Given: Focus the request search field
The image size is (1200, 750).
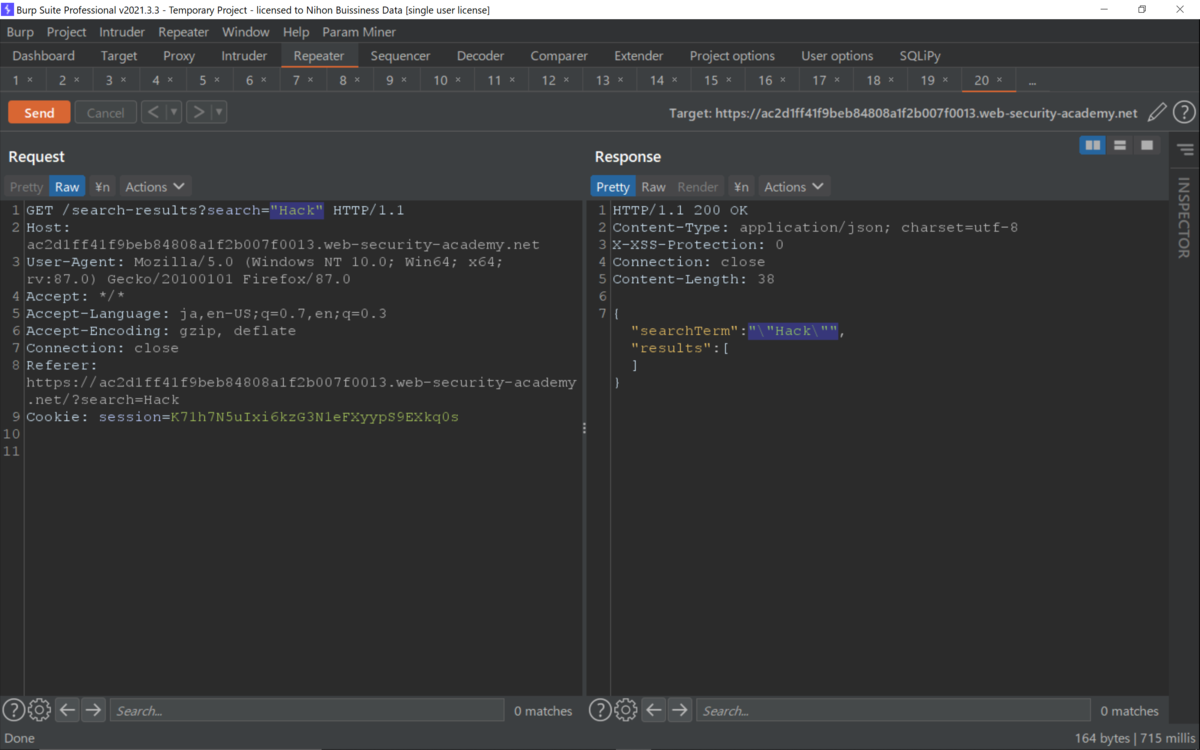Looking at the screenshot, I should (x=307, y=711).
